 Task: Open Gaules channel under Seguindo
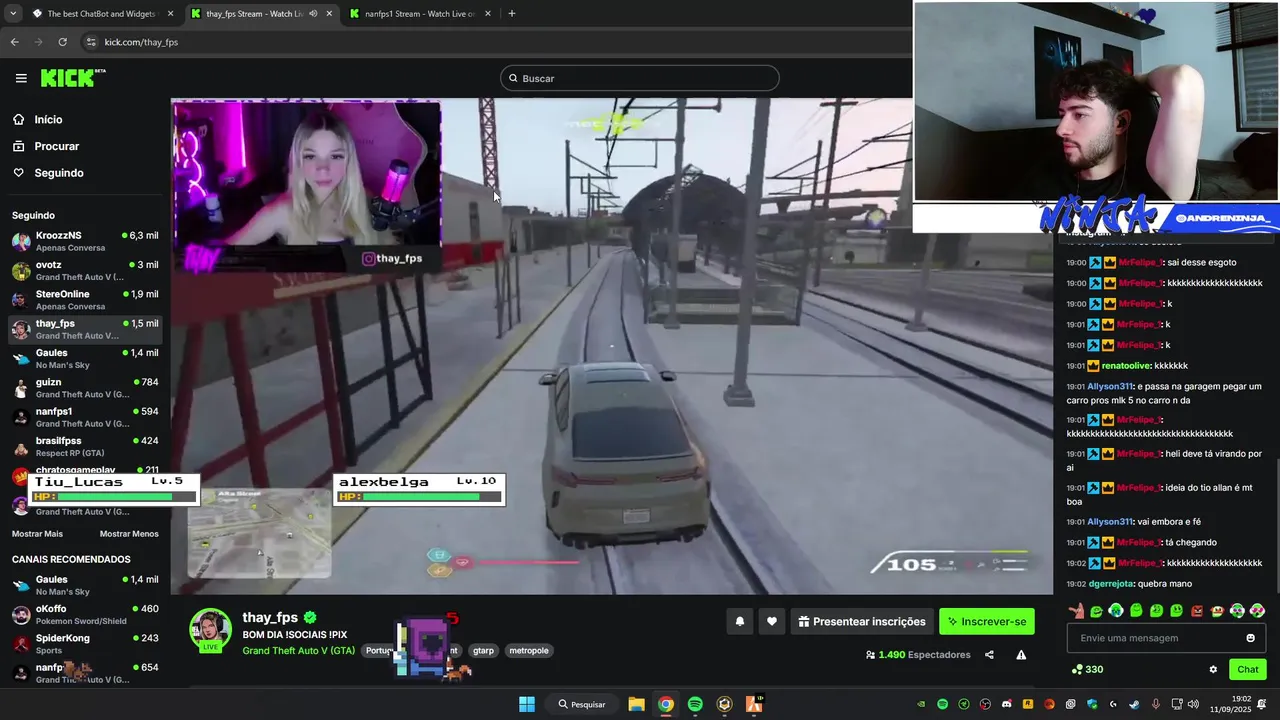tap(85, 358)
